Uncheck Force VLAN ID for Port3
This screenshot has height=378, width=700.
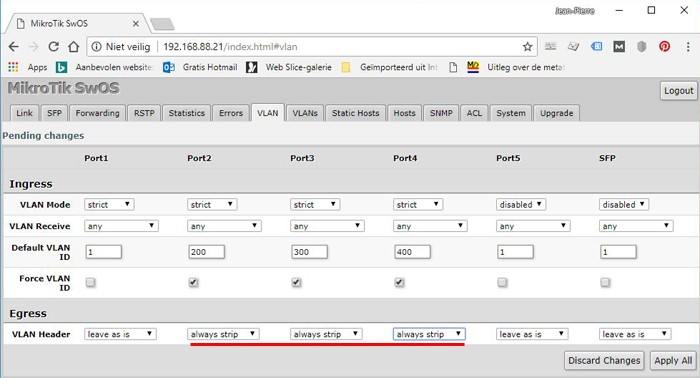[x=296, y=282]
